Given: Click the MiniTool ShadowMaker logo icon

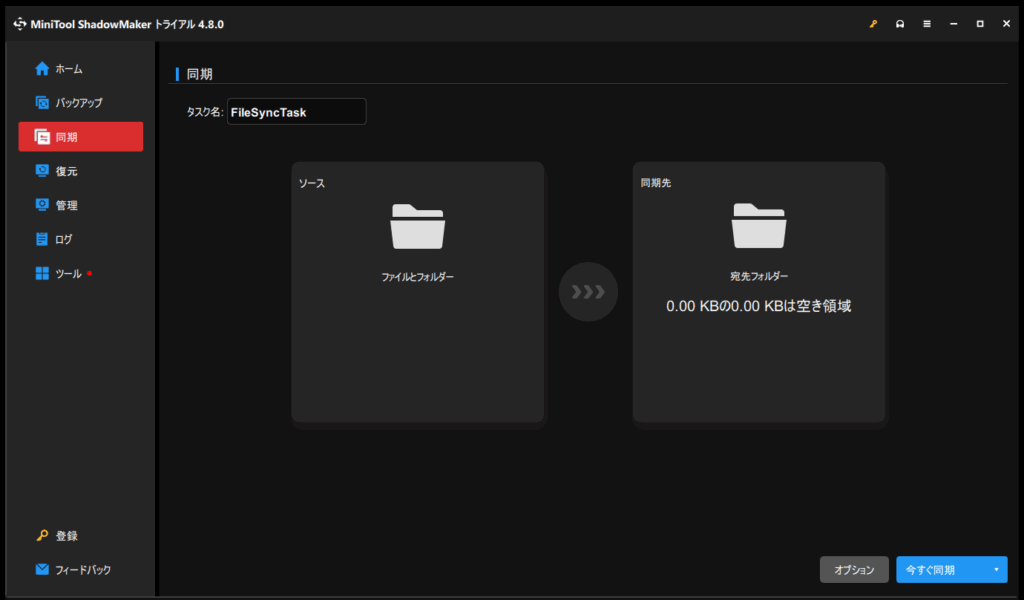Looking at the screenshot, I should 20,24.
